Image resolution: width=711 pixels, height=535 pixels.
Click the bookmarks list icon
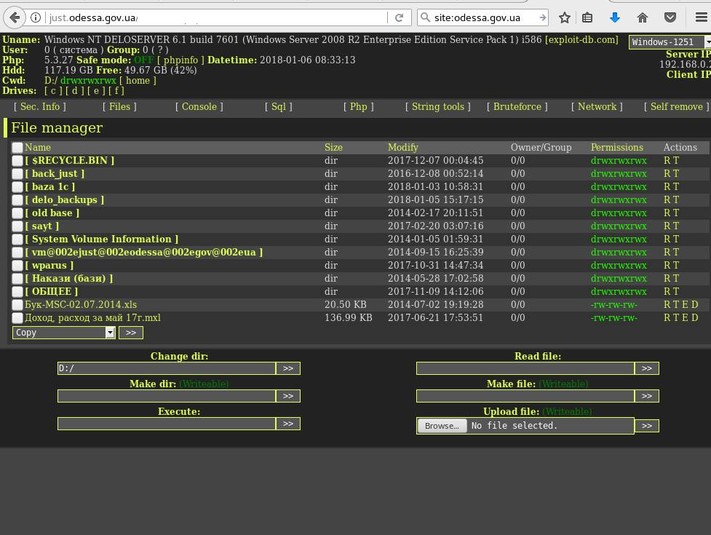(589, 18)
